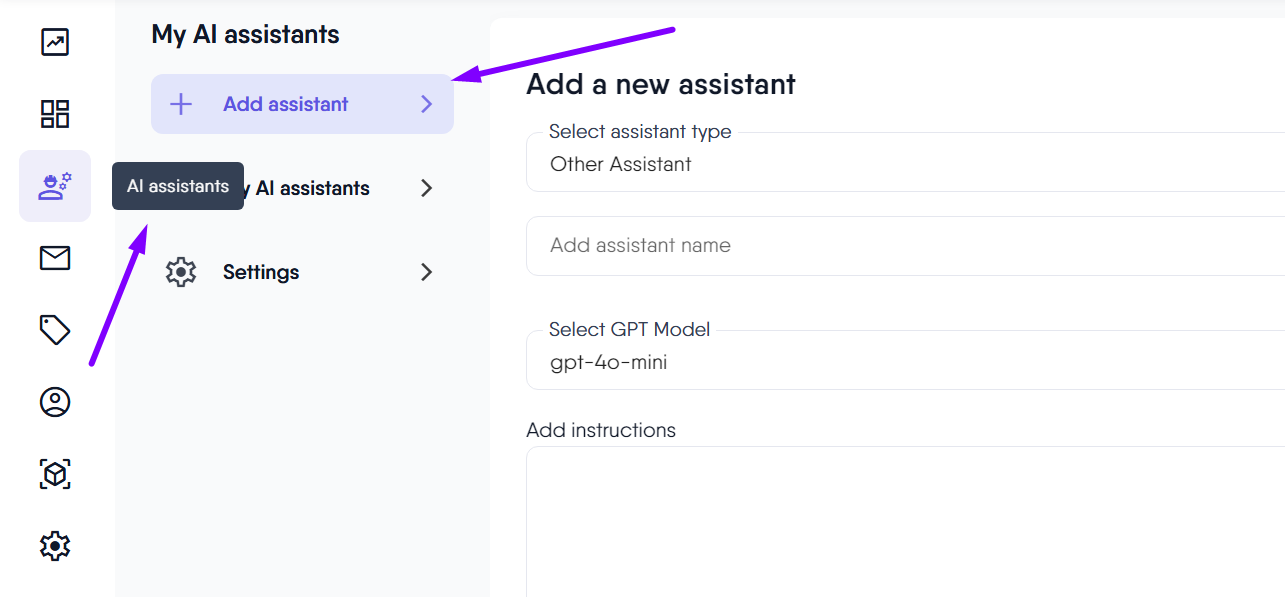Click the plus icon beside Add assistant
The width and height of the screenshot is (1285, 597).
point(181,104)
